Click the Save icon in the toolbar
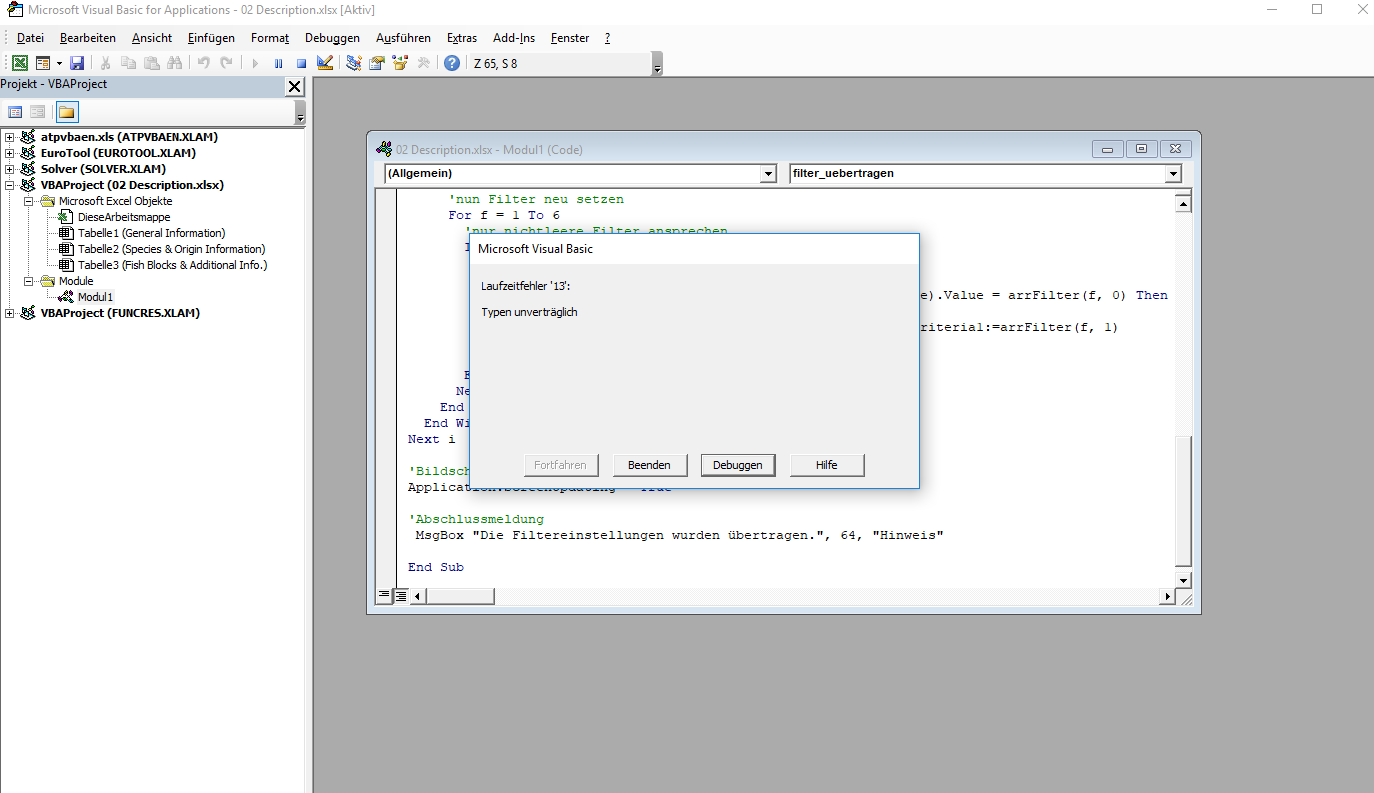 [x=77, y=63]
